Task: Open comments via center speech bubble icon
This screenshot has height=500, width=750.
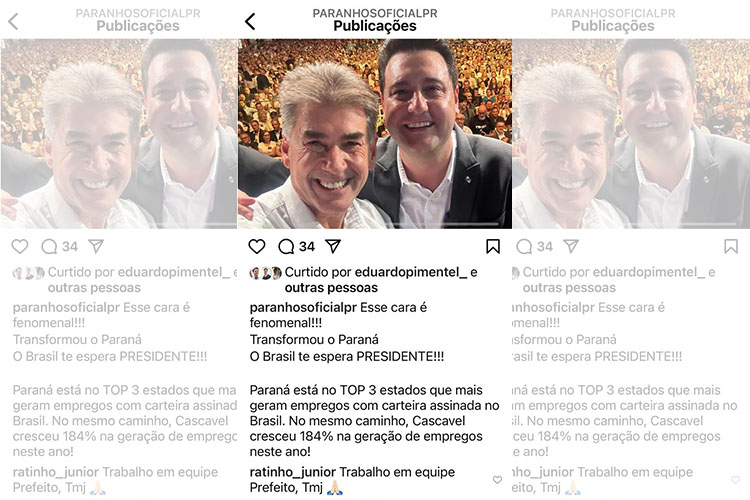Action: point(286,246)
